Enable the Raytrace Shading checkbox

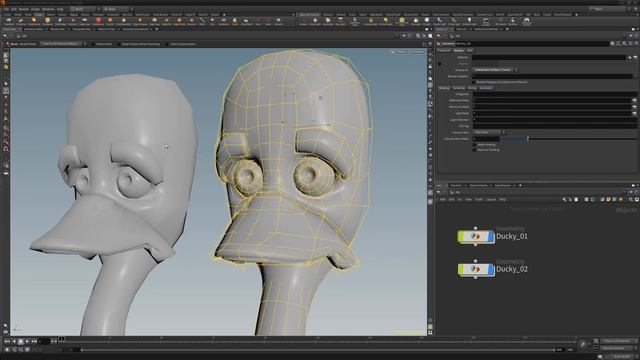tap(474, 150)
